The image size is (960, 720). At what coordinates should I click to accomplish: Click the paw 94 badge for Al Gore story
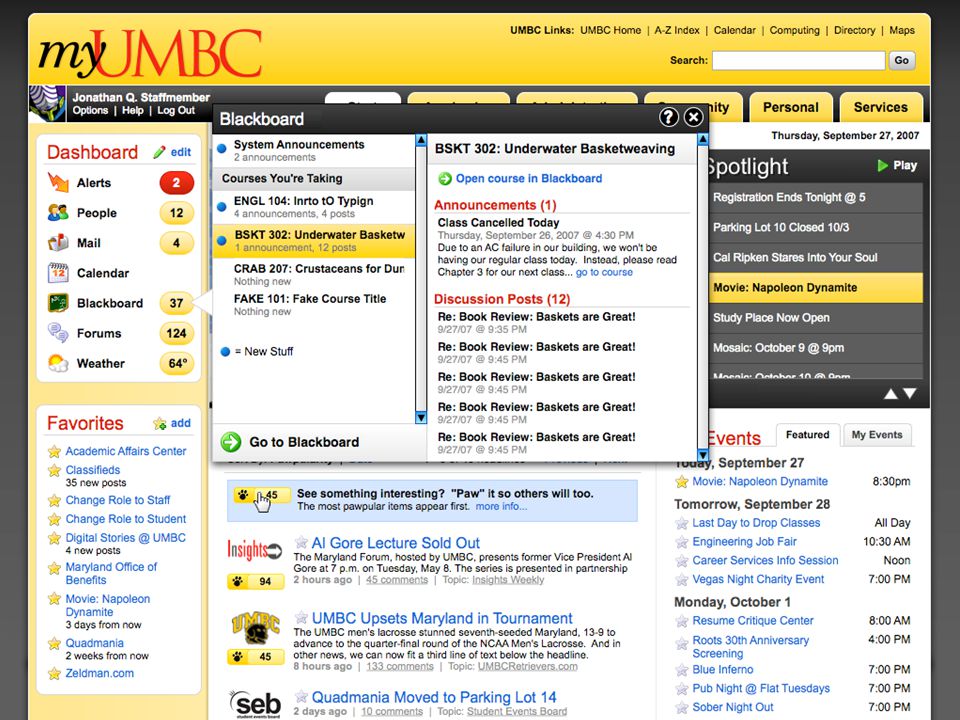[x=256, y=581]
